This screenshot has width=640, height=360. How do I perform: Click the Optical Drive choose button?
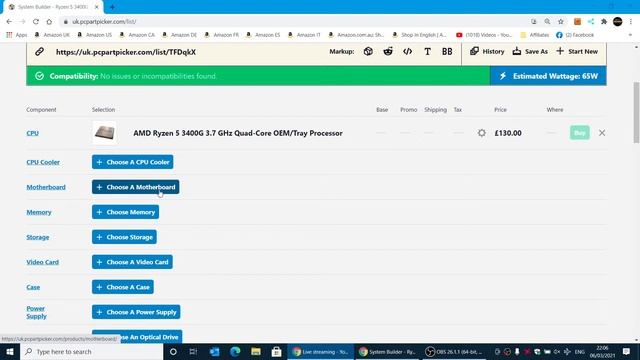point(137,336)
